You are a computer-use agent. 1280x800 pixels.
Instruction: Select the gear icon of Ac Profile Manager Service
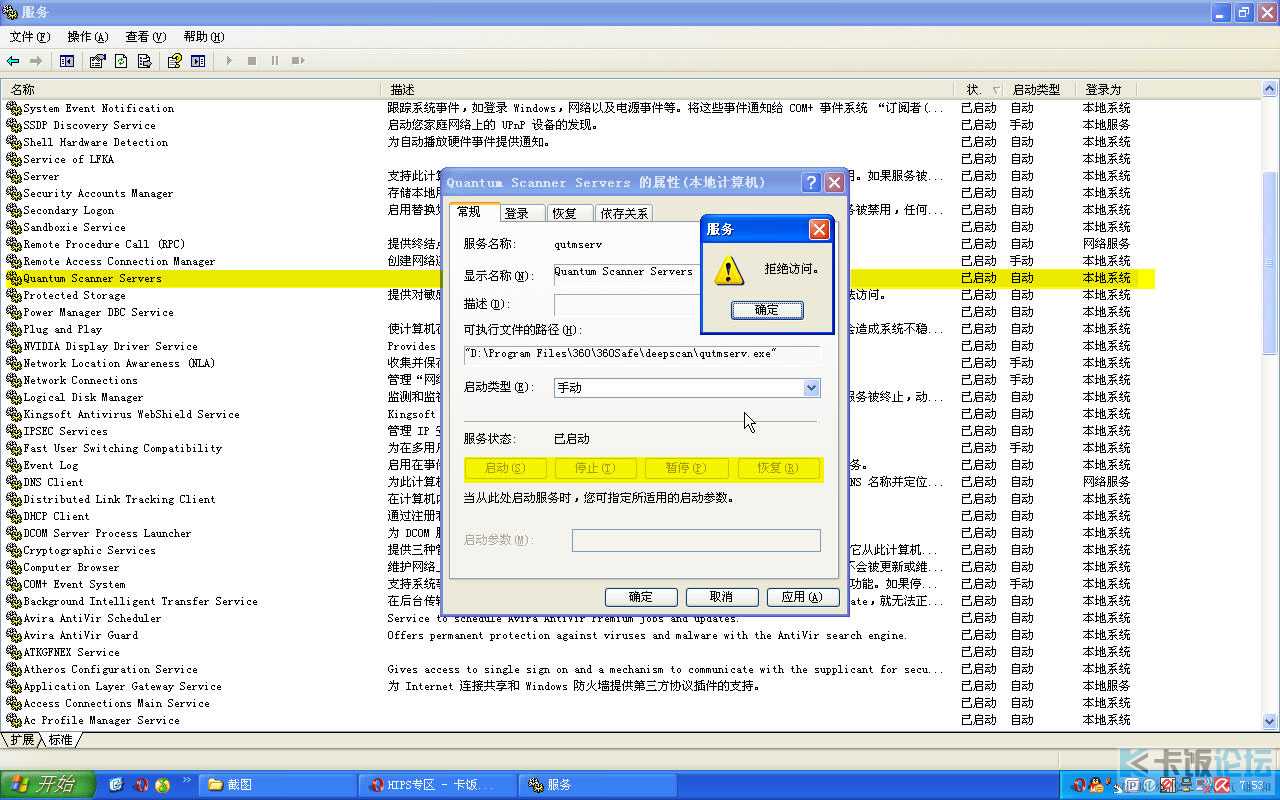(14, 720)
